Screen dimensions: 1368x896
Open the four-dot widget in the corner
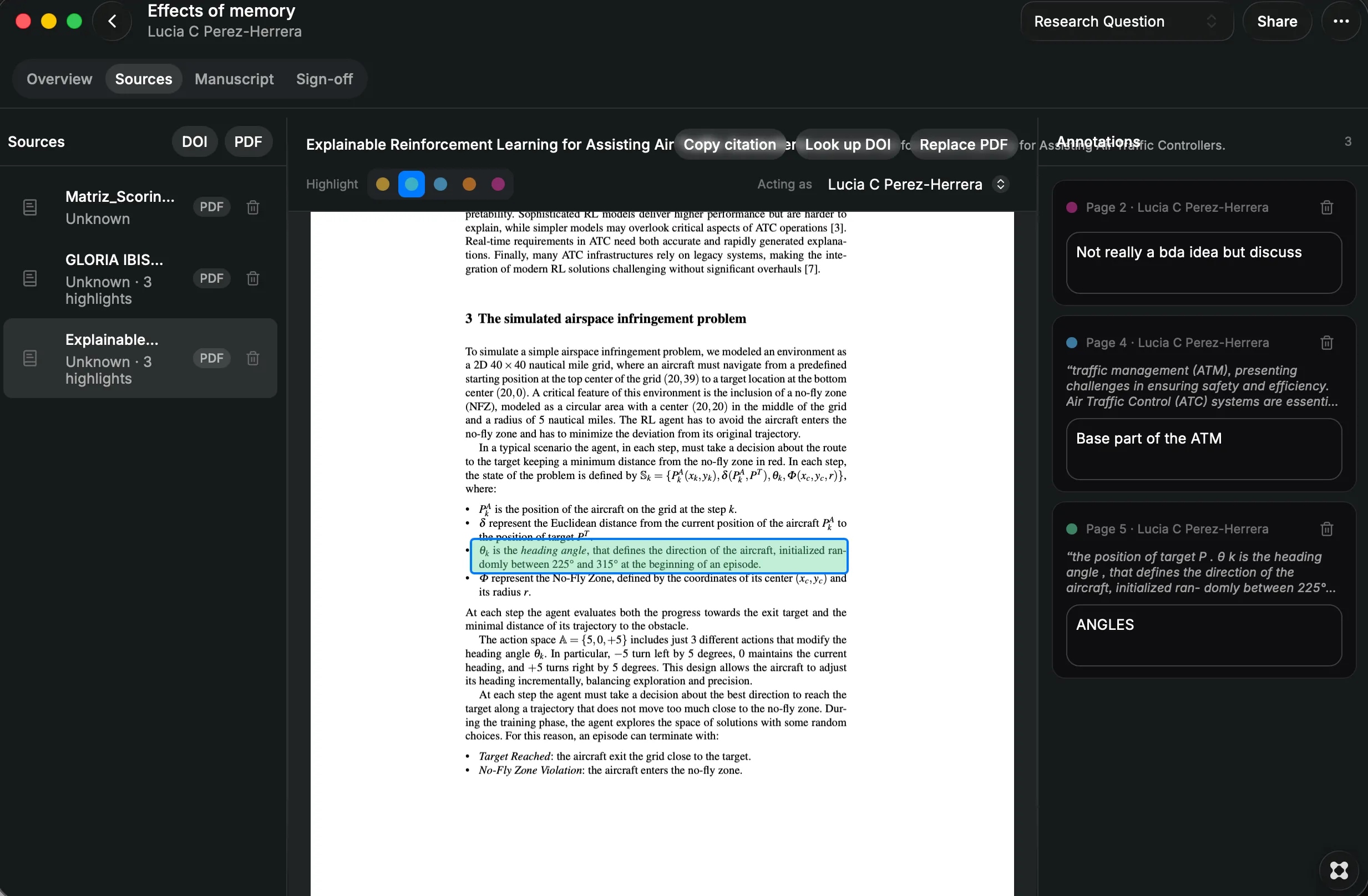pyautogui.click(x=1339, y=870)
